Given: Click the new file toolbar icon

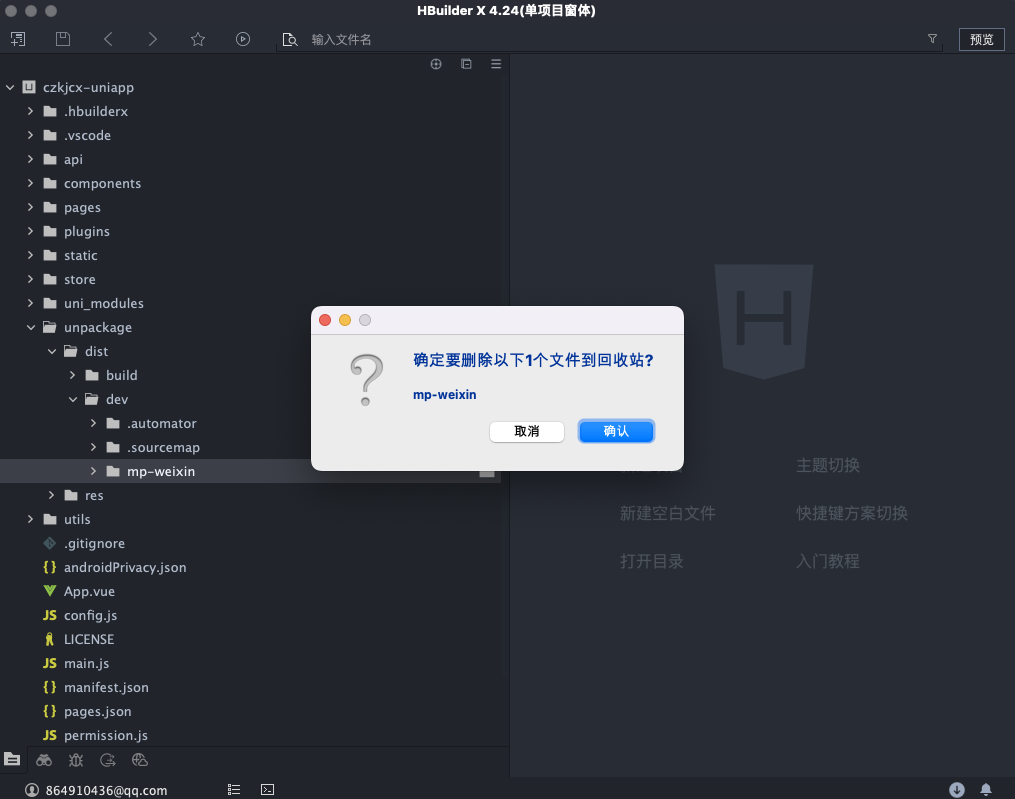Looking at the screenshot, I should pyautogui.click(x=18, y=39).
